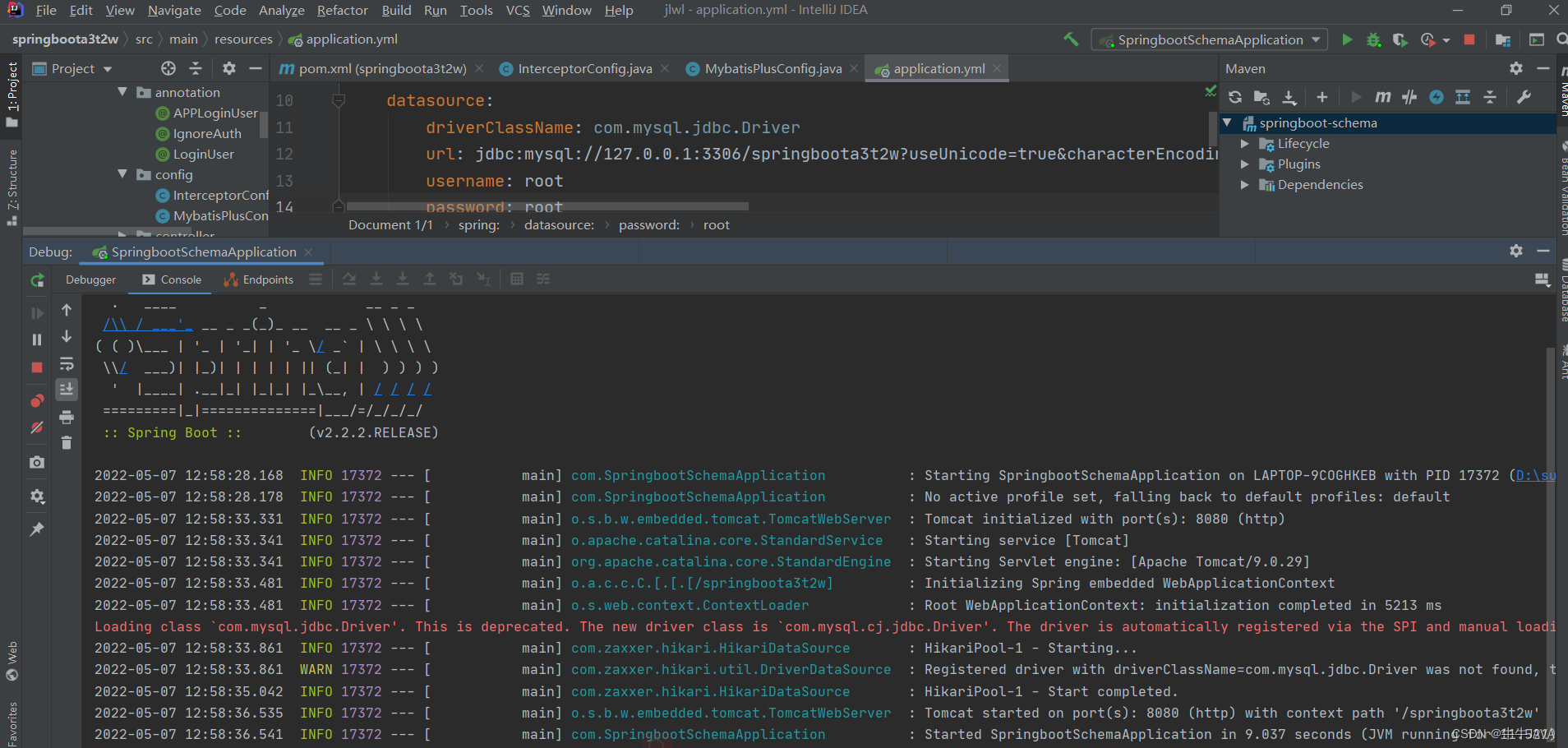Select the Endpoints tab
The image size is (1568, 748).
[259, 279]
